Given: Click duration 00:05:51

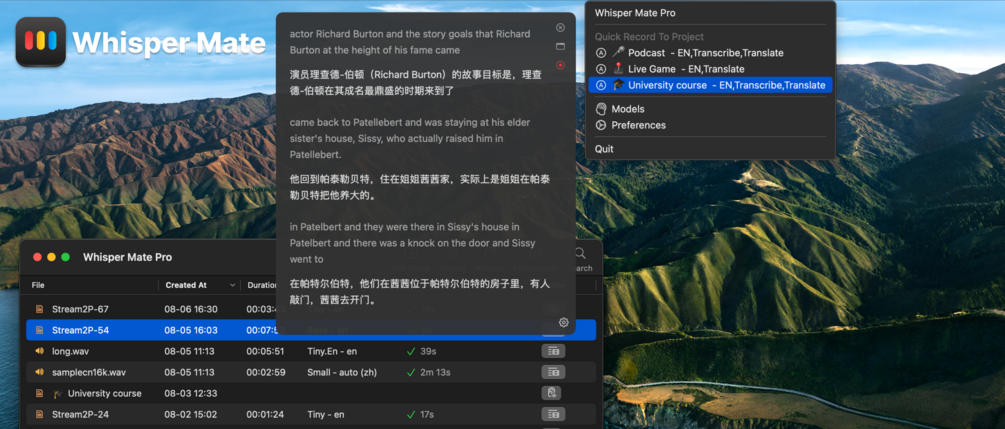Looking at the screenshot, I should (x=265, y=351).
